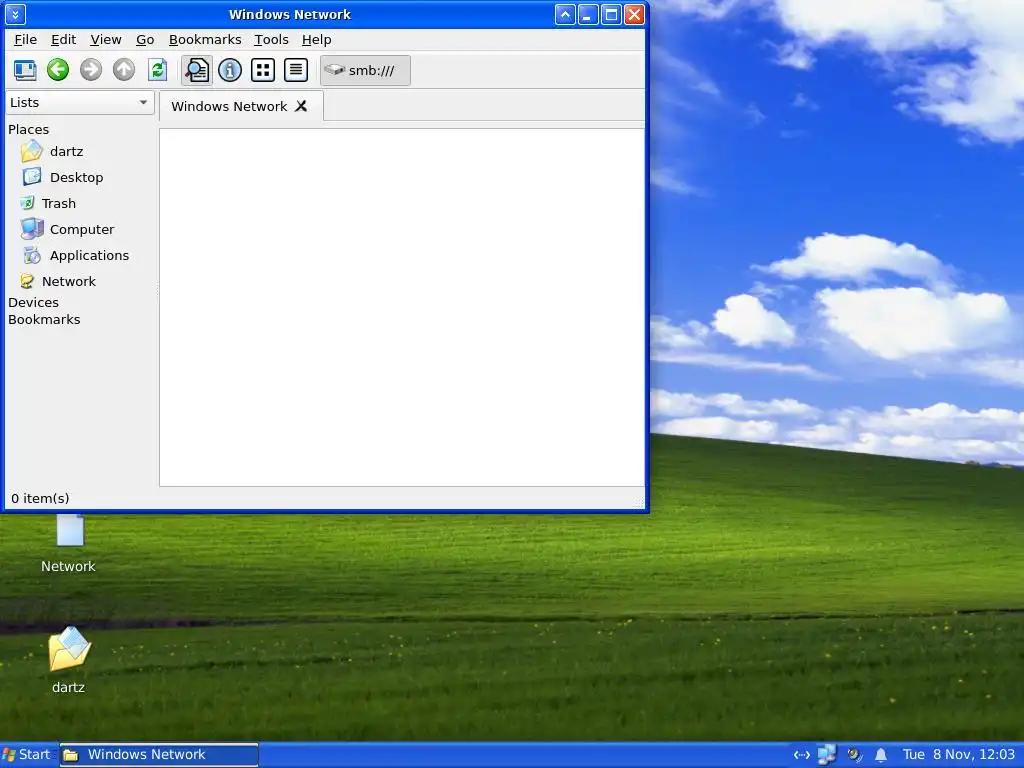Select the Network desktop icon

click(x=69, y=543)
